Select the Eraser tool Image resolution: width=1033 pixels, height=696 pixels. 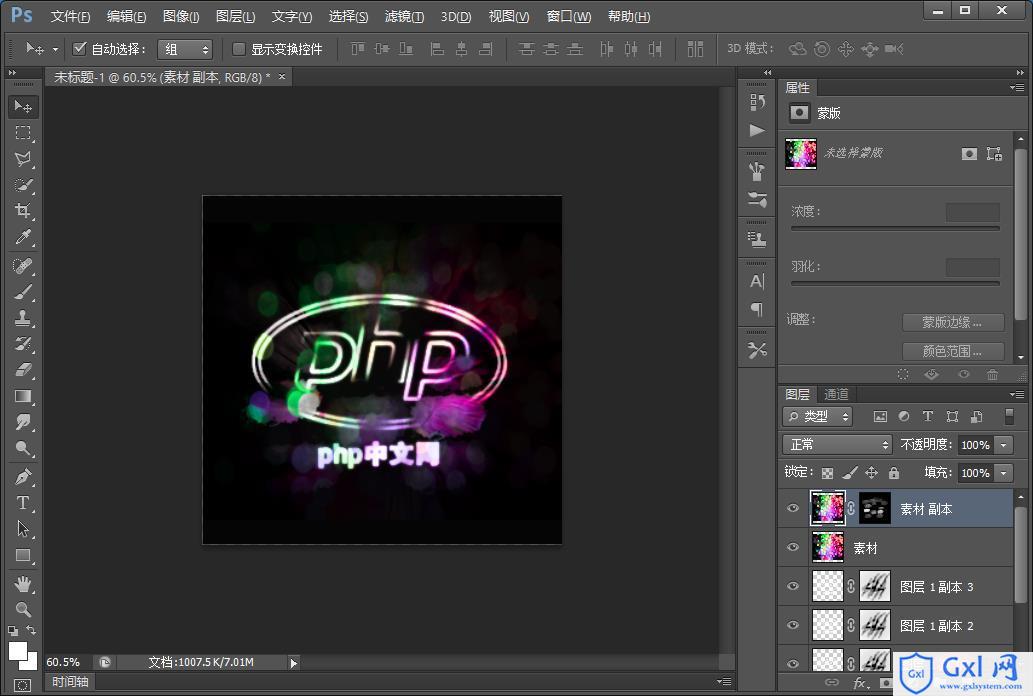(x=23, y=370)
